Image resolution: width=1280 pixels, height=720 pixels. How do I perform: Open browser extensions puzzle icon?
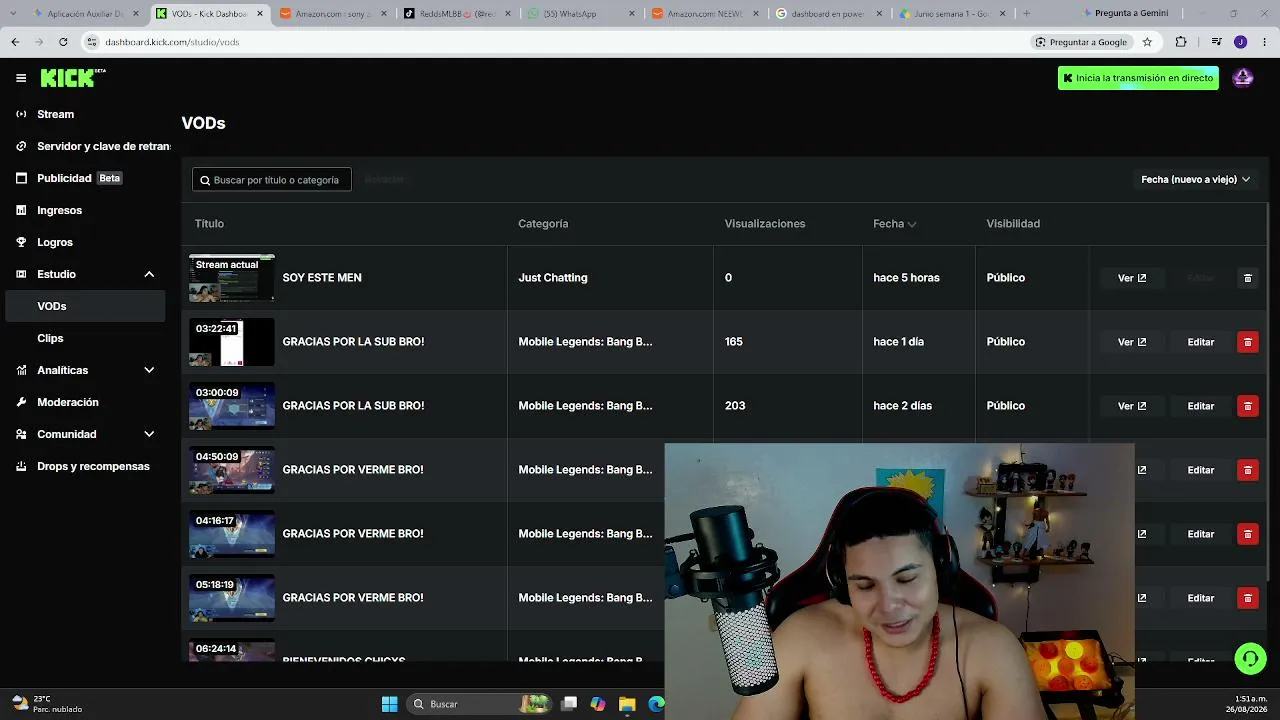click(1181, 42)
